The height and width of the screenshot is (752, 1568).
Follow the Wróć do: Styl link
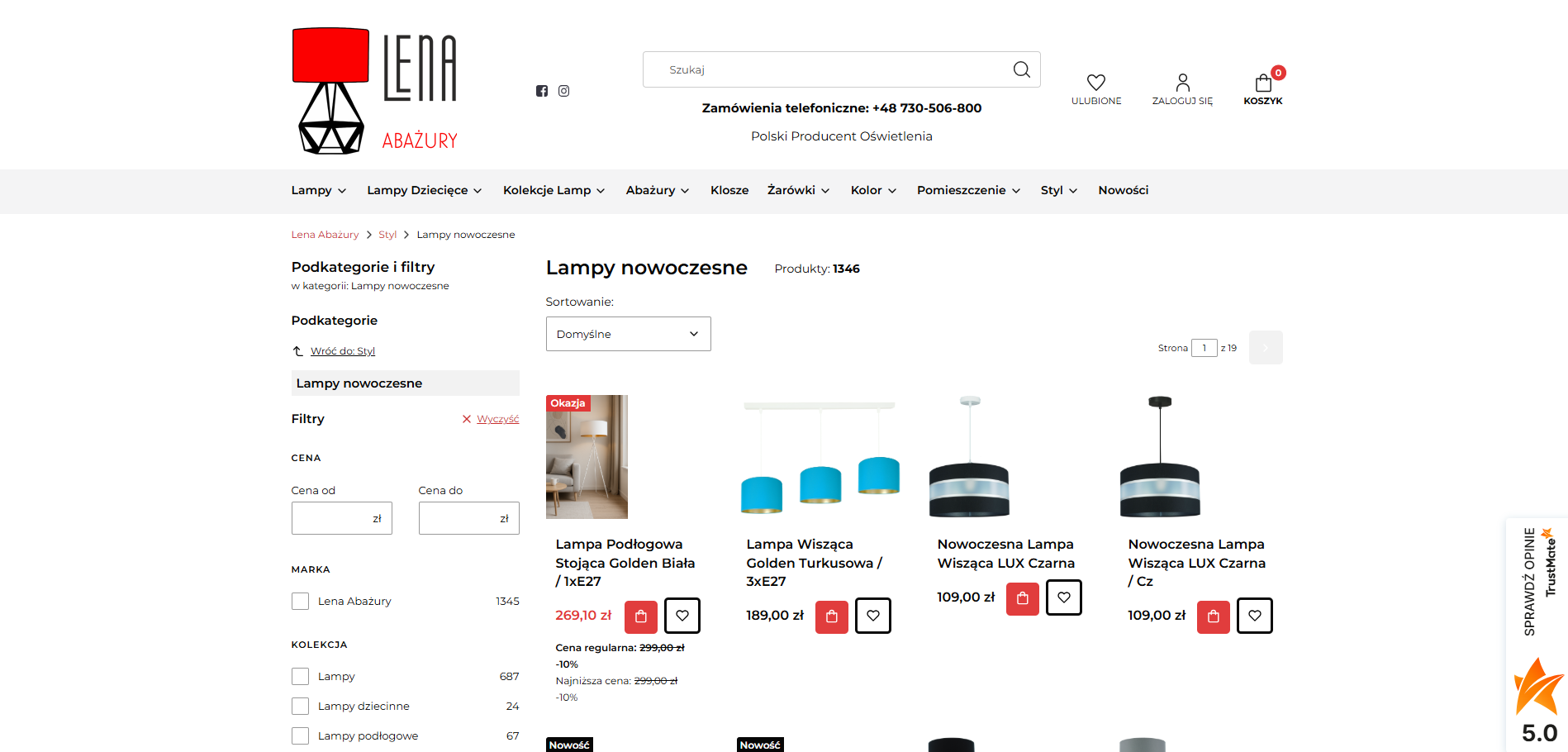click(342, 351)
